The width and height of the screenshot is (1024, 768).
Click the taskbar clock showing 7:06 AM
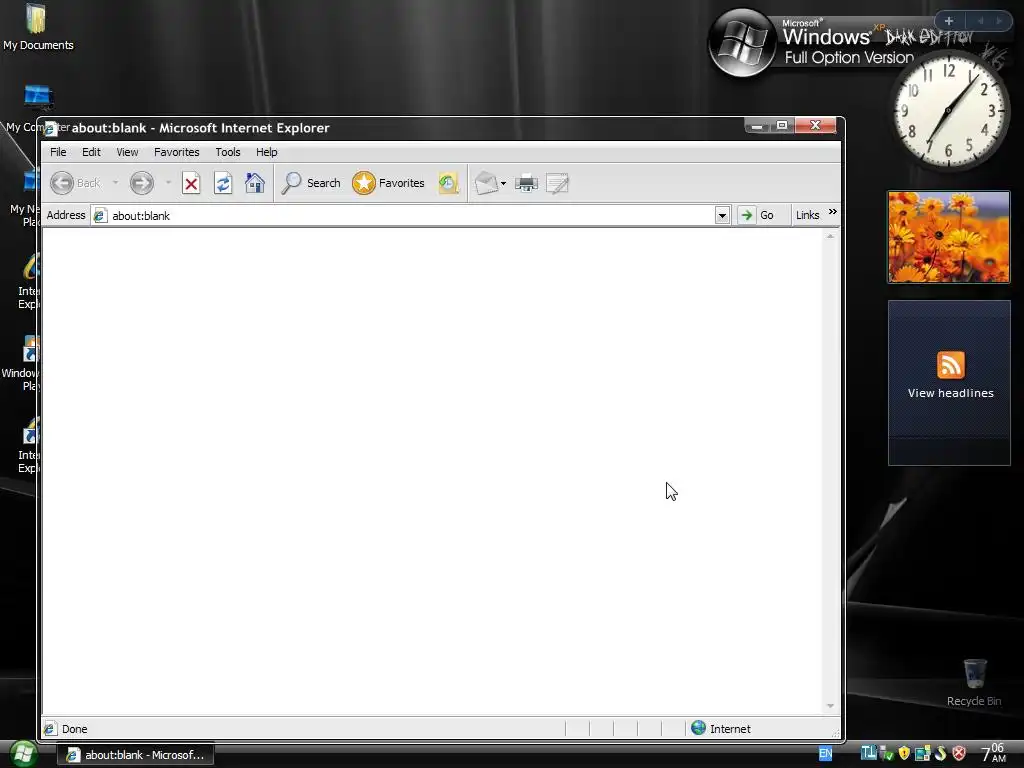click(993, 753)
